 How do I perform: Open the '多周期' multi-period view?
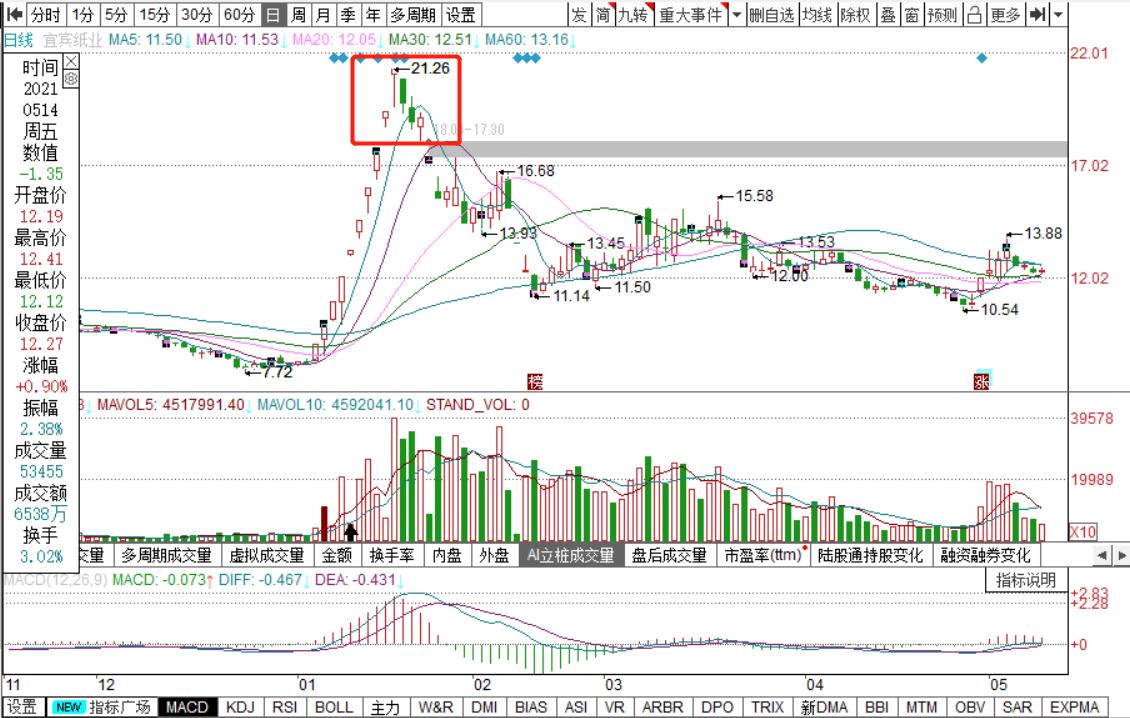click(412, 14)
